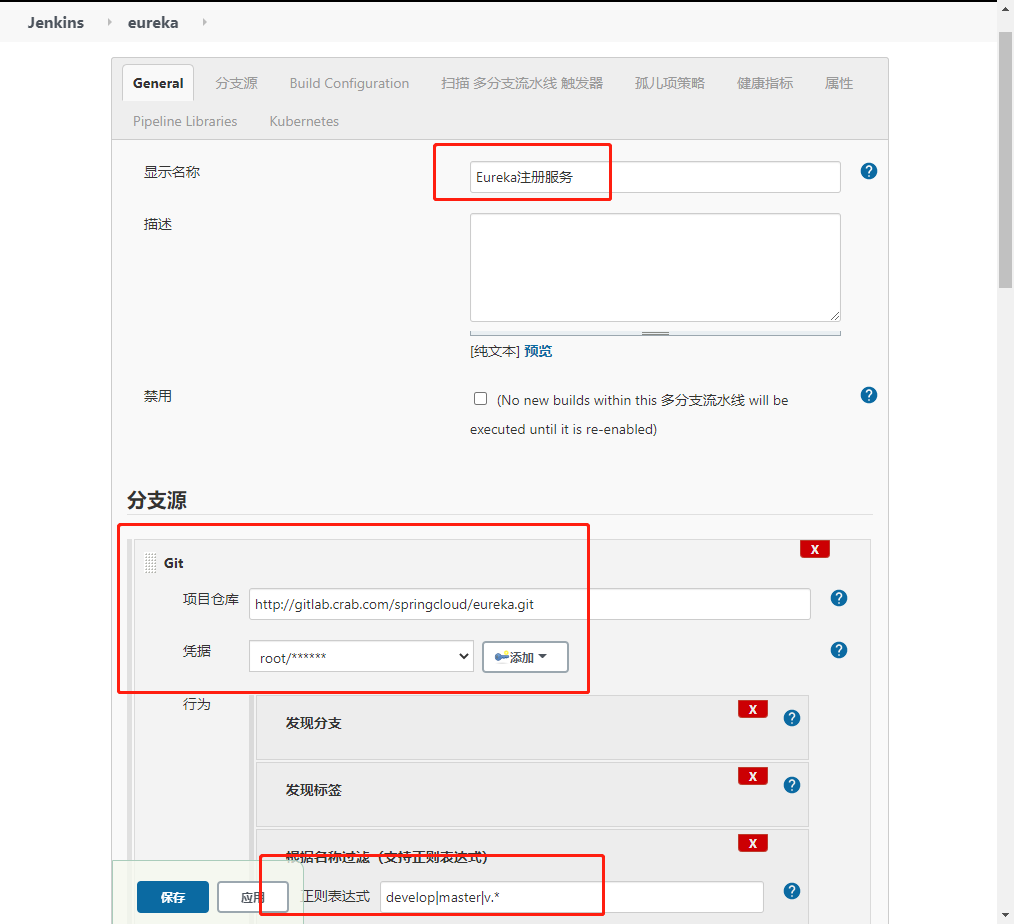The width and height of the screenshot is (1014, 924).
Task: Click the 正则表达式 regex input field
Action: coord(572,897)
